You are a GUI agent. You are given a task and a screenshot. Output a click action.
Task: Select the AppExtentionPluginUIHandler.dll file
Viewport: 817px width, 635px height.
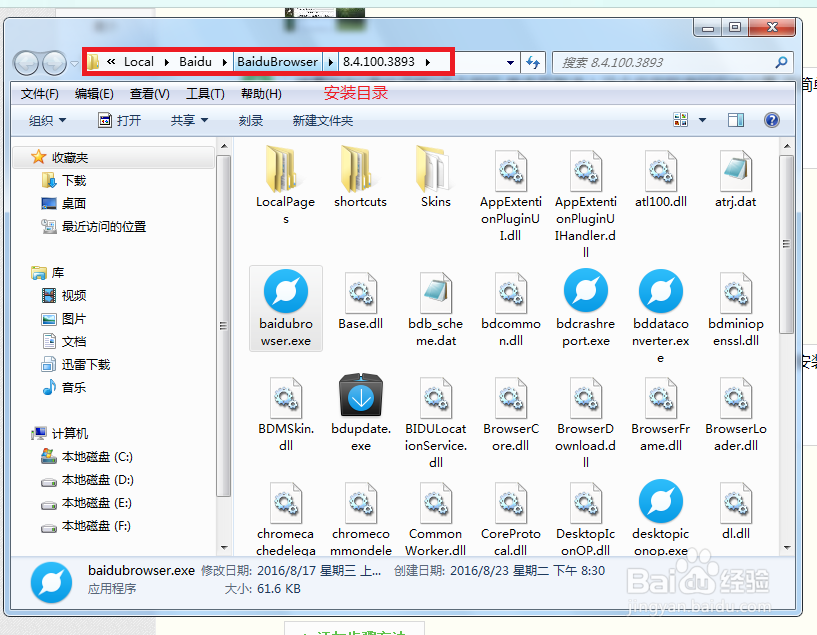pos(585,203)
